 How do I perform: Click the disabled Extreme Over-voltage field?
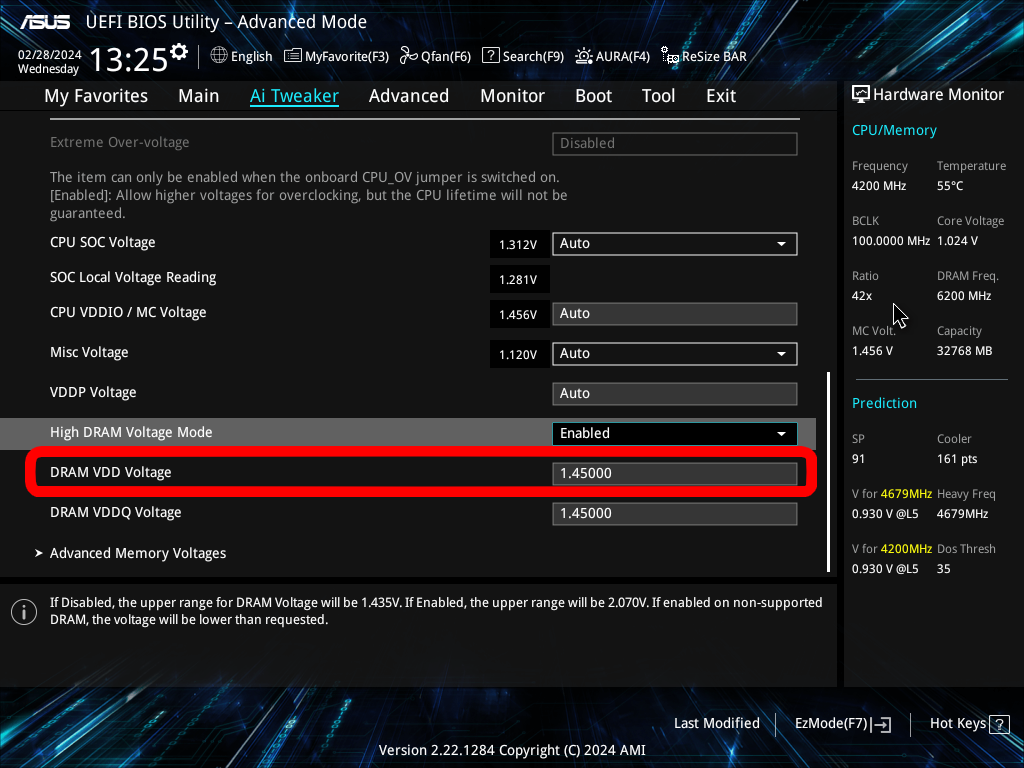[x=675, y=144]
